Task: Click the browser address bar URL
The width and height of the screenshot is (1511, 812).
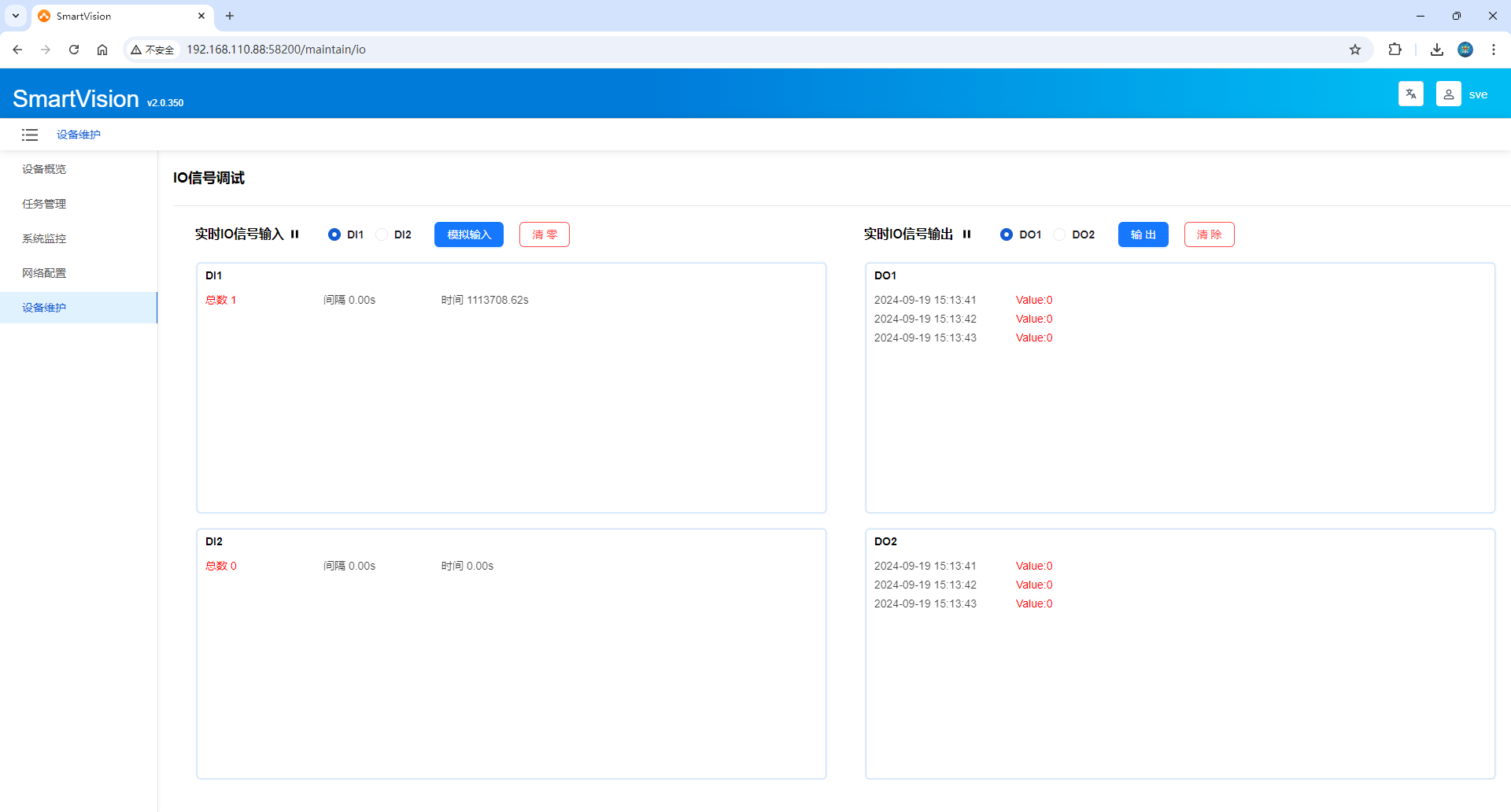Action: point(276,50)
